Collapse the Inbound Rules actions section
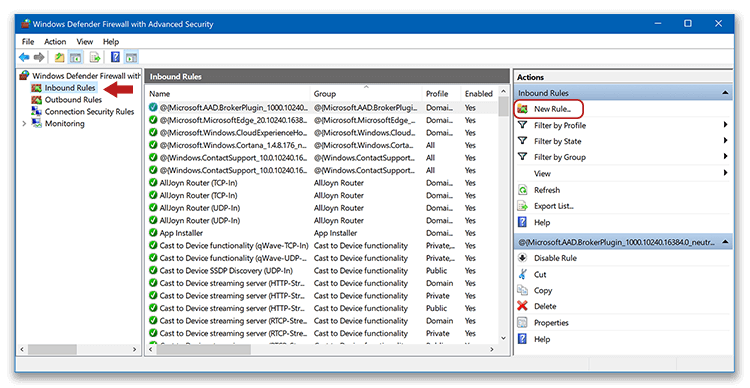The width and height of the screenshot is (750, 388). (725, 93)
